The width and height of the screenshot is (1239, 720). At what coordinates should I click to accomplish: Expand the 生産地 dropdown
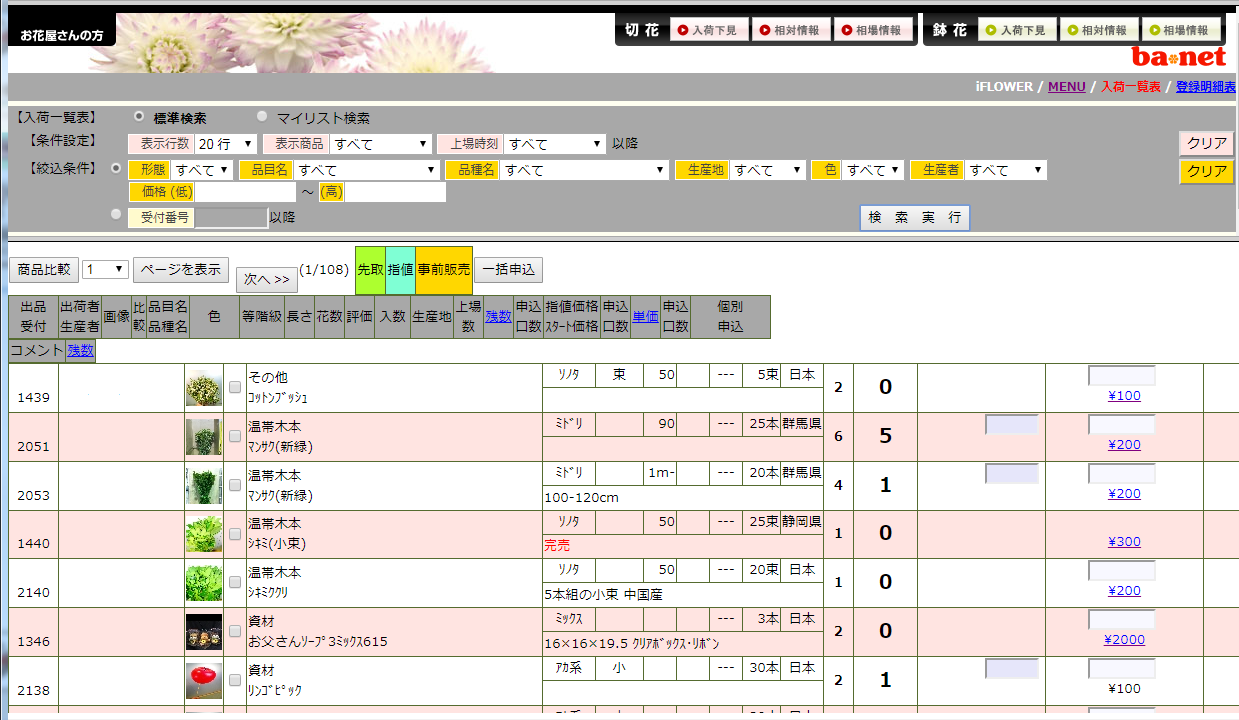coord(767,170)
